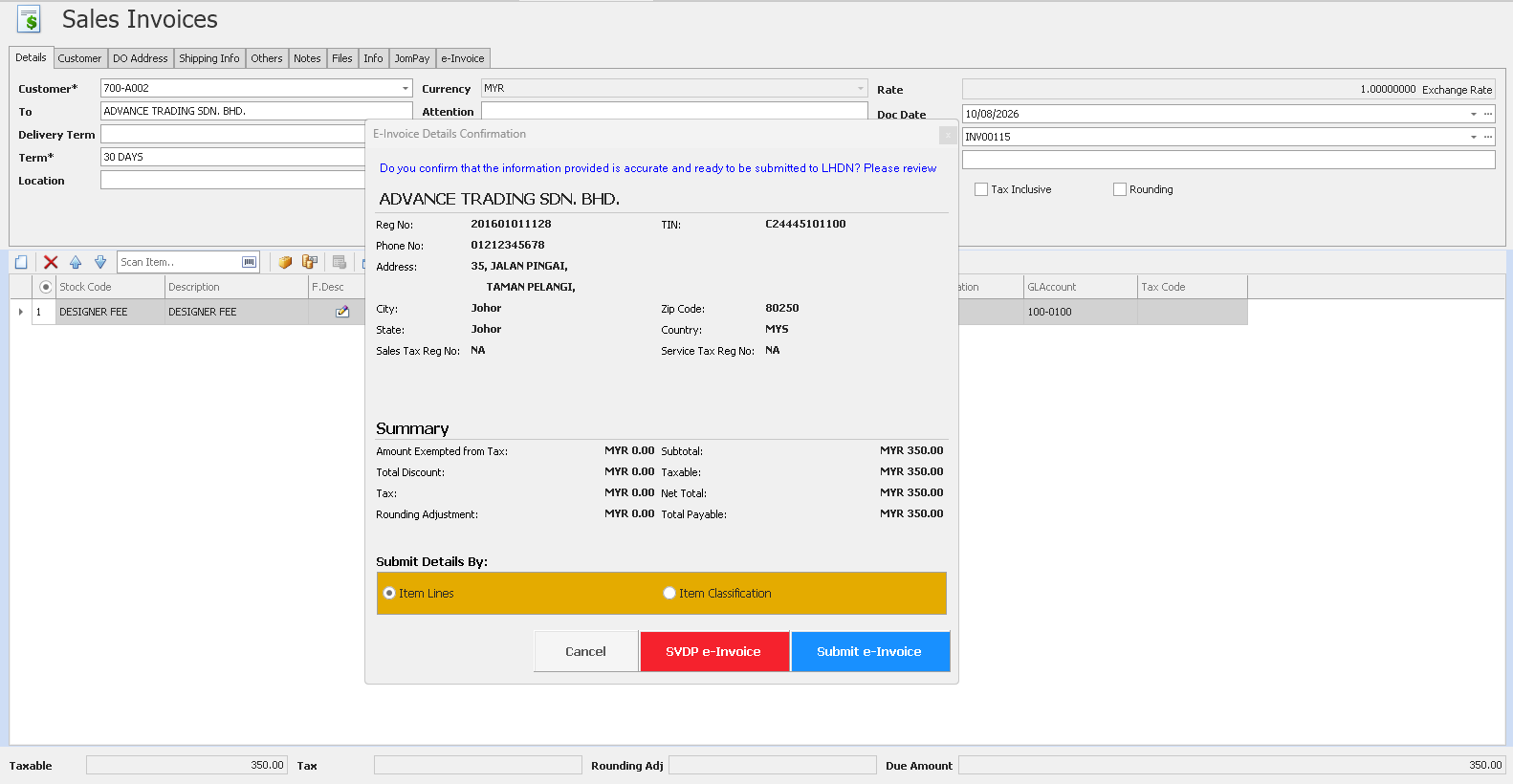Click the Scan Item input field
The image size is (1513, 784).
(180, 262)
